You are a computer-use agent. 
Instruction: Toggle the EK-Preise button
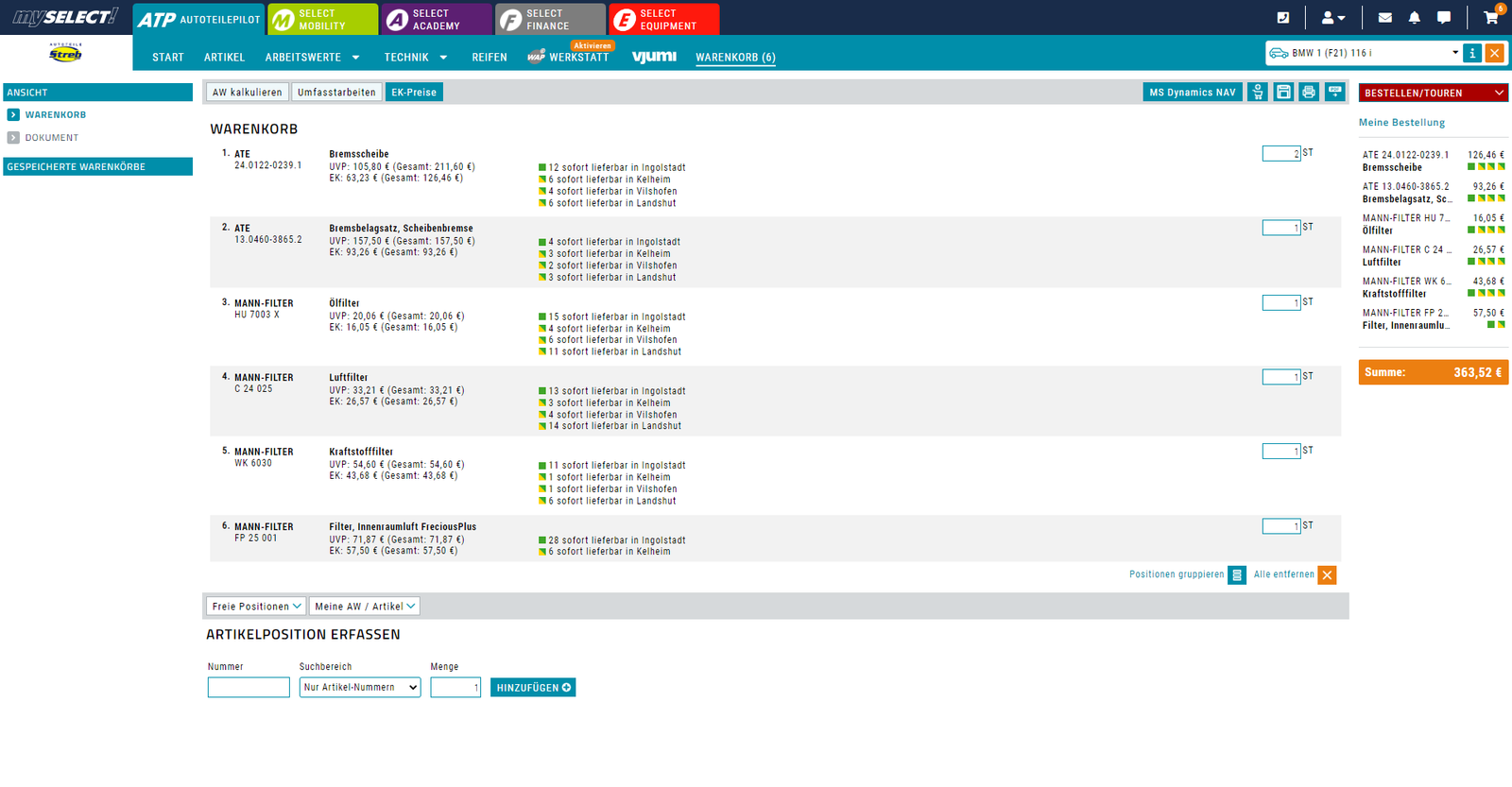click(x=414, y=92)
